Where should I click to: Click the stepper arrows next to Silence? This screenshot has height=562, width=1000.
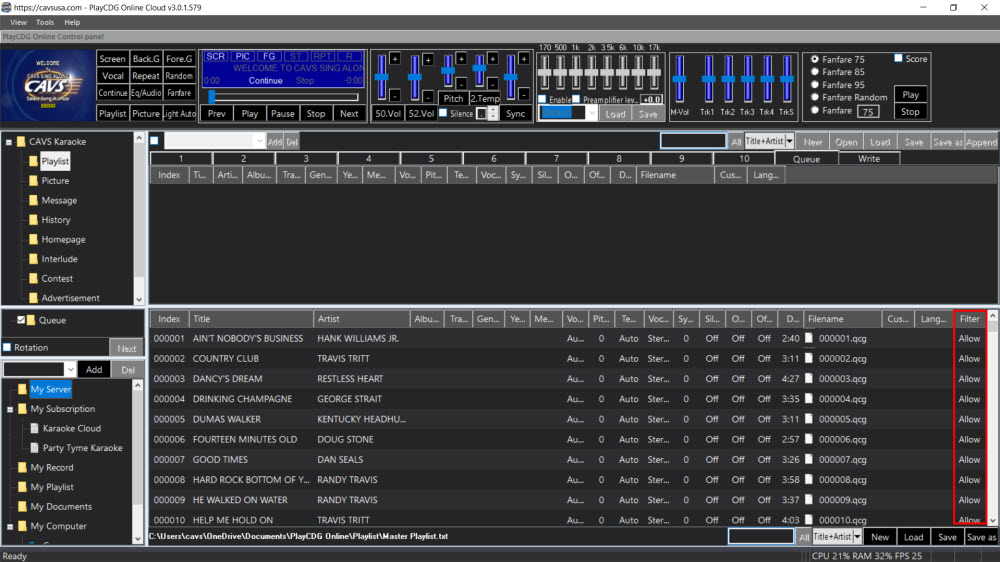point(492,114)
